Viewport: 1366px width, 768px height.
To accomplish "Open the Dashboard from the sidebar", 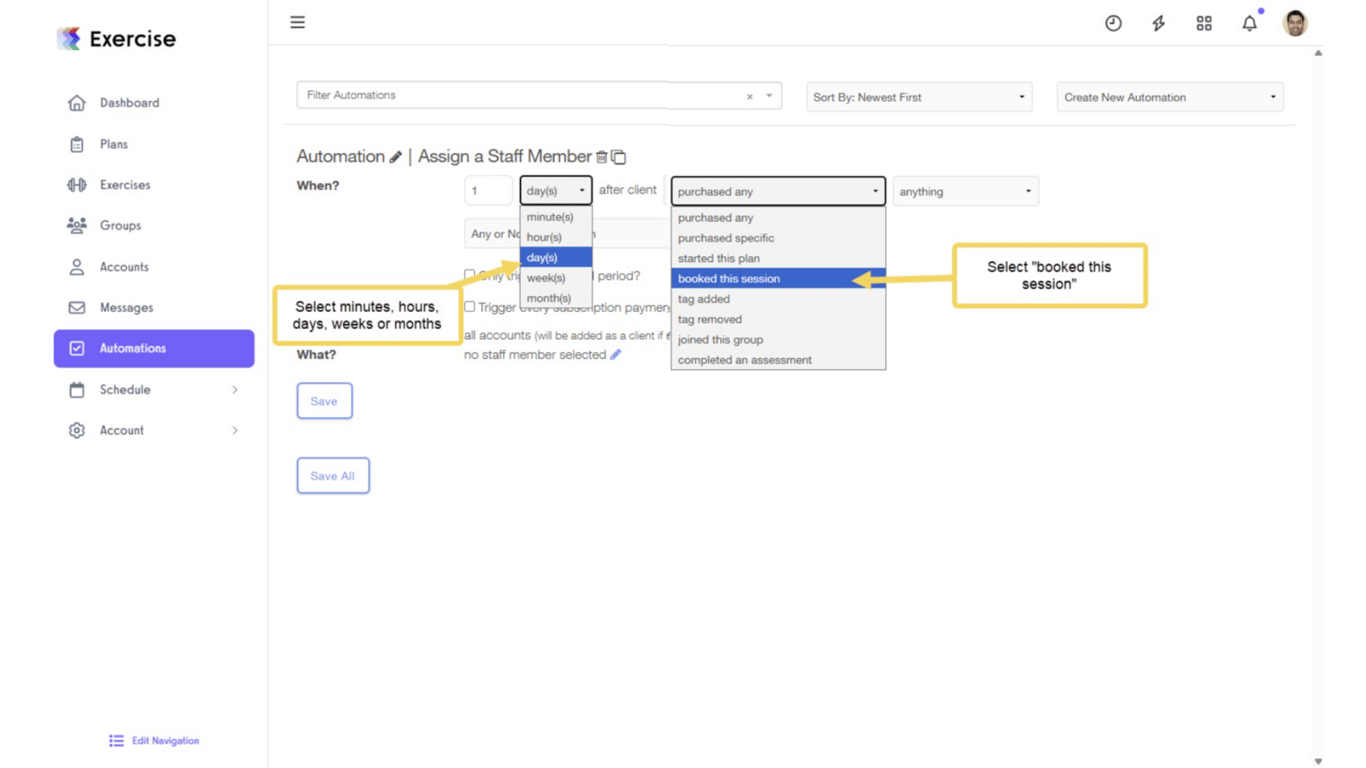I will click(128, 102).
